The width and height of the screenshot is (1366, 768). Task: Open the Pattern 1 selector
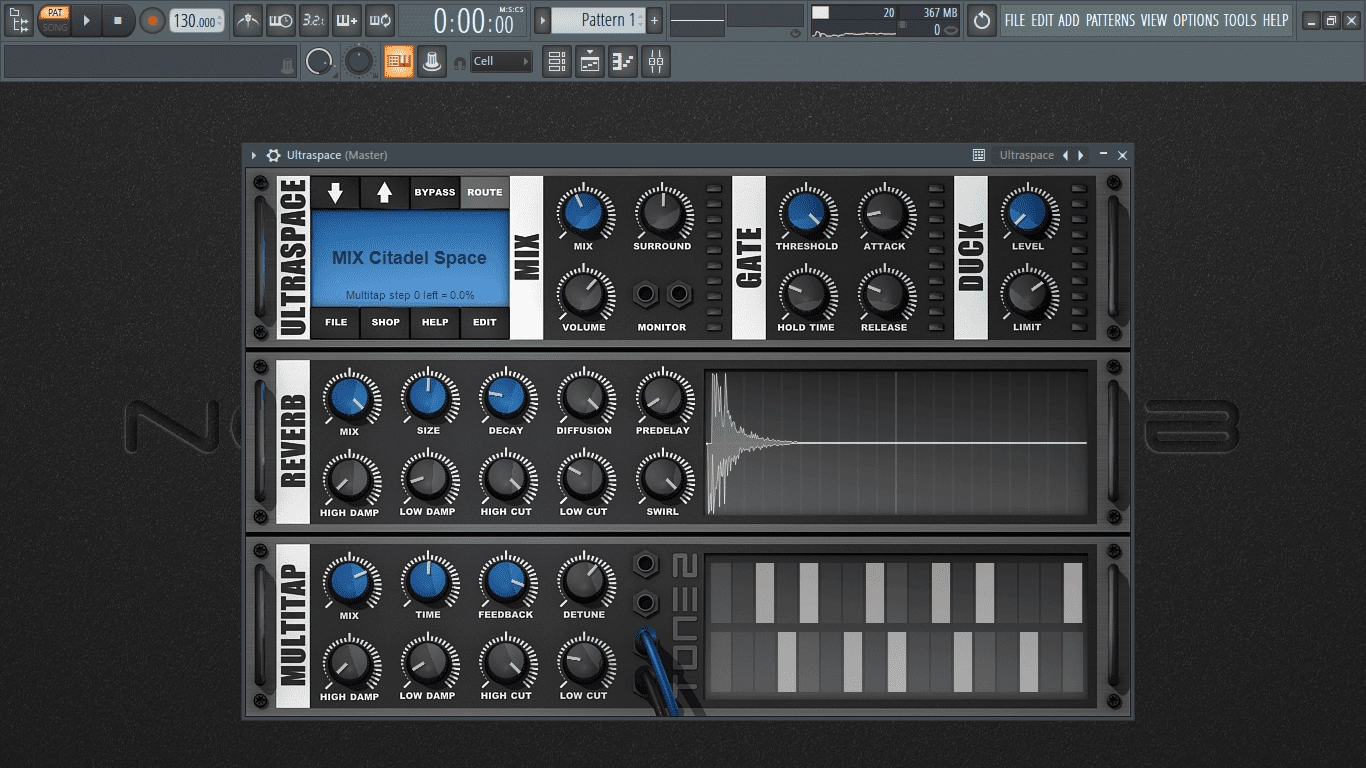point(598,20)
